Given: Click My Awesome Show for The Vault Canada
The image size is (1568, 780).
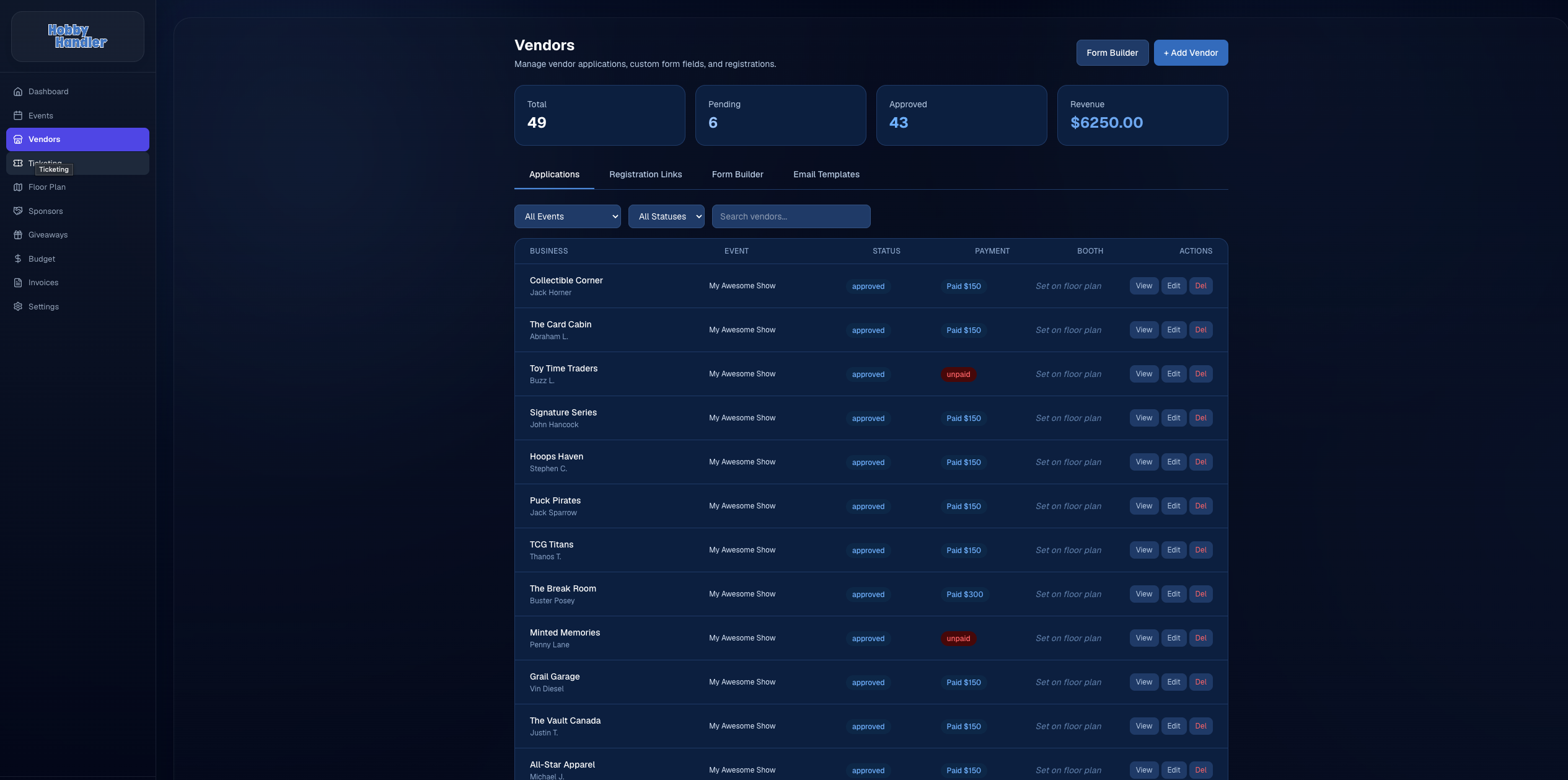Looking at the screenshot, I should 742,726.
